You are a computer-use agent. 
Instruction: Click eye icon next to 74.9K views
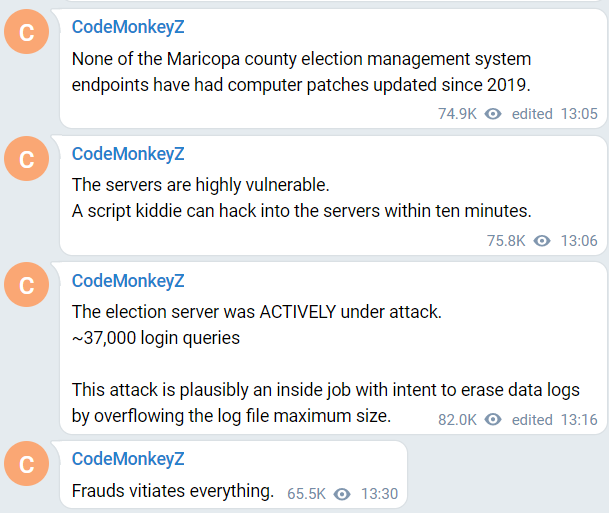[x=493, y=114]
